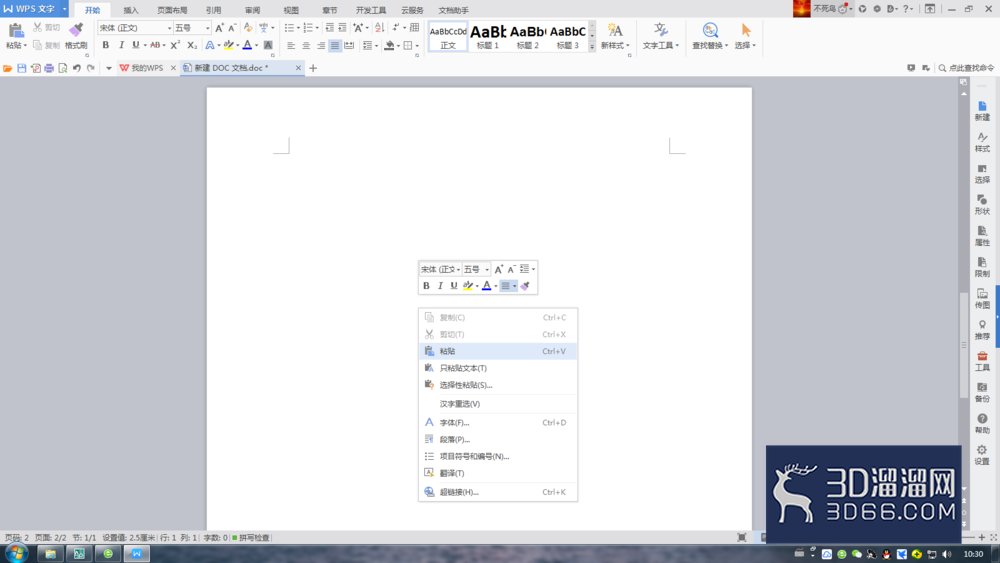Open the Text Tools icon in ribbon

661,36
